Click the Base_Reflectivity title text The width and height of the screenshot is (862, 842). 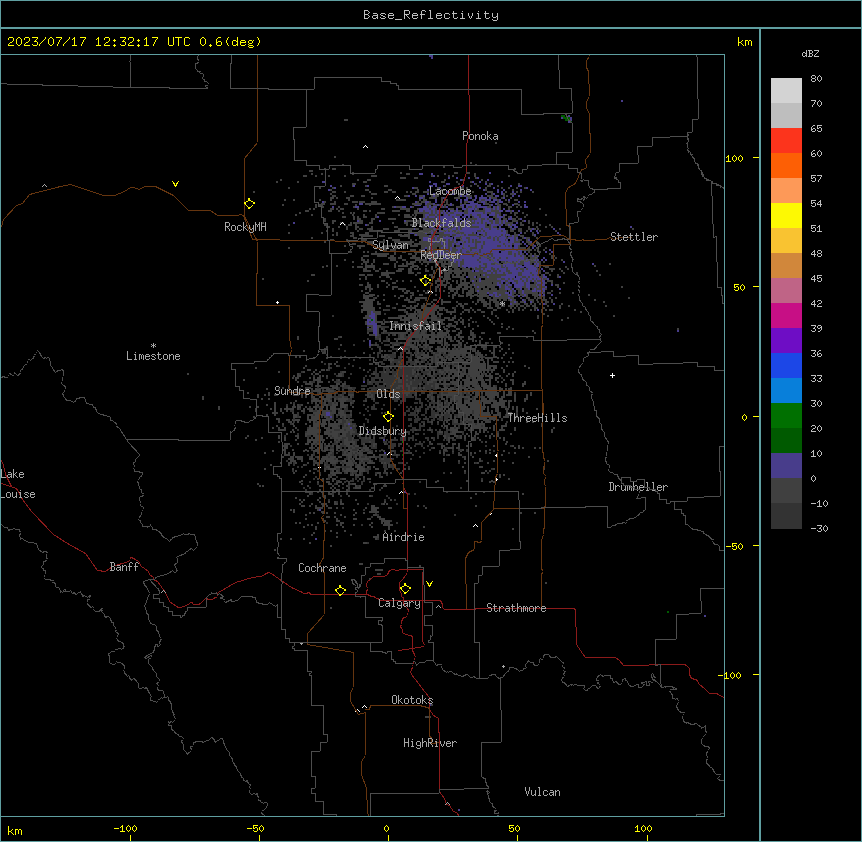(431, 15)
